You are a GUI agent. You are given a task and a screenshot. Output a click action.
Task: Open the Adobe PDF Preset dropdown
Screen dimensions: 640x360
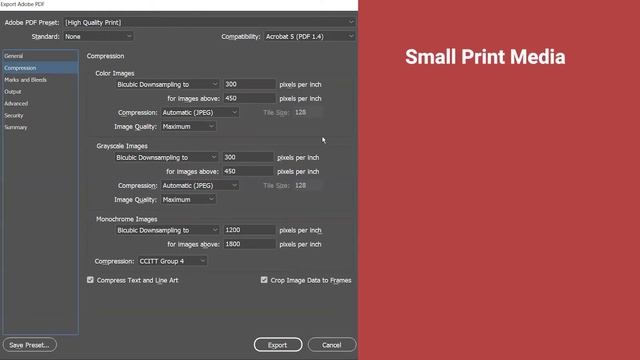click(209, 22)
